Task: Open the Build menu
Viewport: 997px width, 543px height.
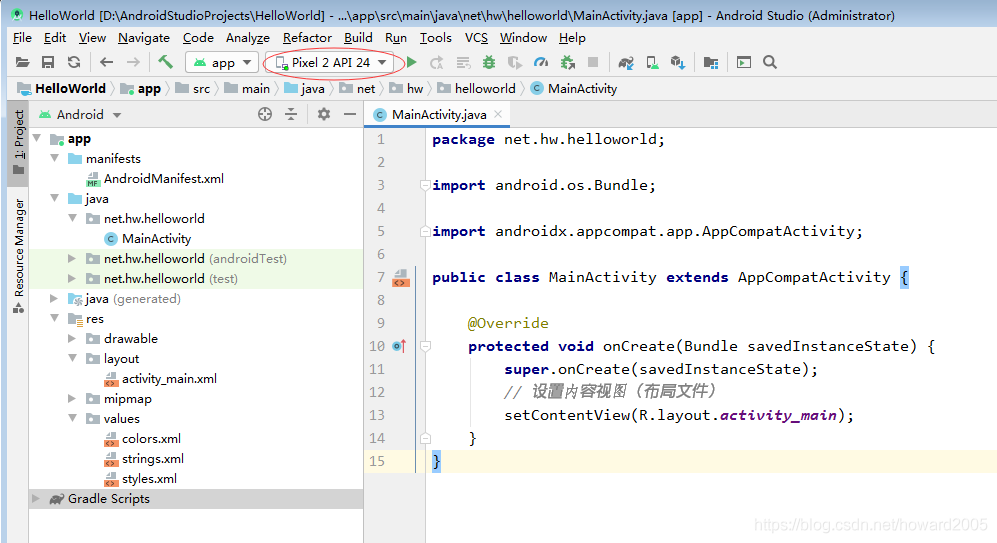Action: [358, 38]
